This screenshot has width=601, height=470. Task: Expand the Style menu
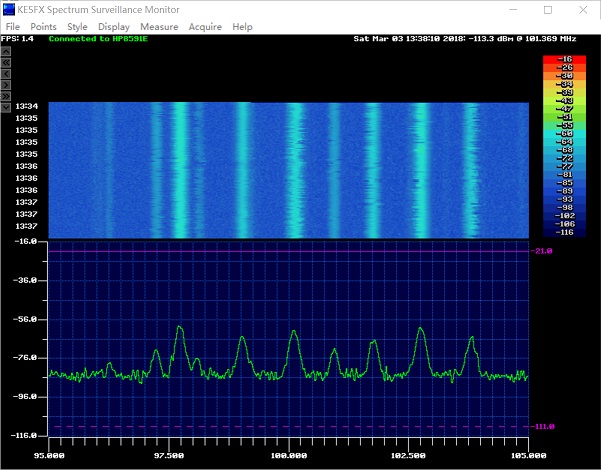point(77,27)
